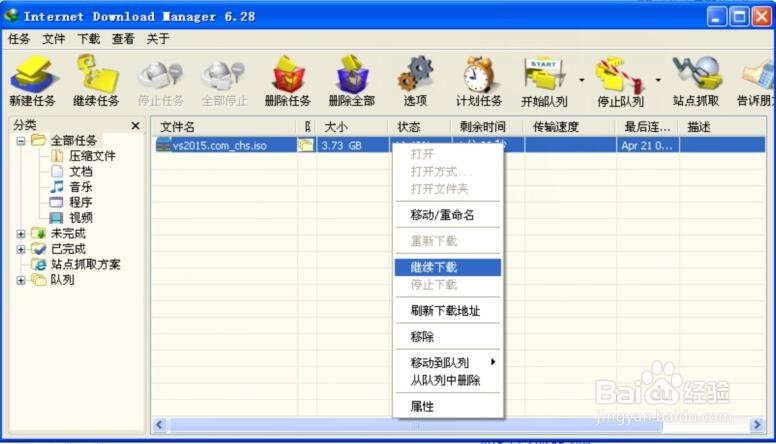
Task: Click horizontal scrollbar left arrow
Action: (x=159, y=425)
